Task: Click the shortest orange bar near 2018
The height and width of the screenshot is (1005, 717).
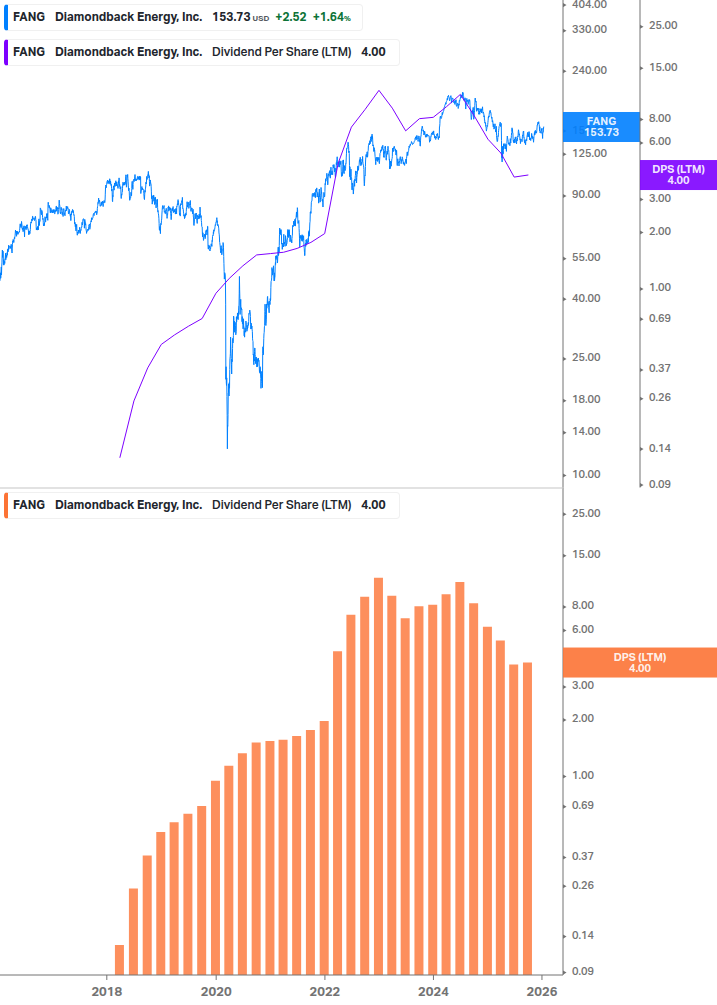Action: pos(120,958)
